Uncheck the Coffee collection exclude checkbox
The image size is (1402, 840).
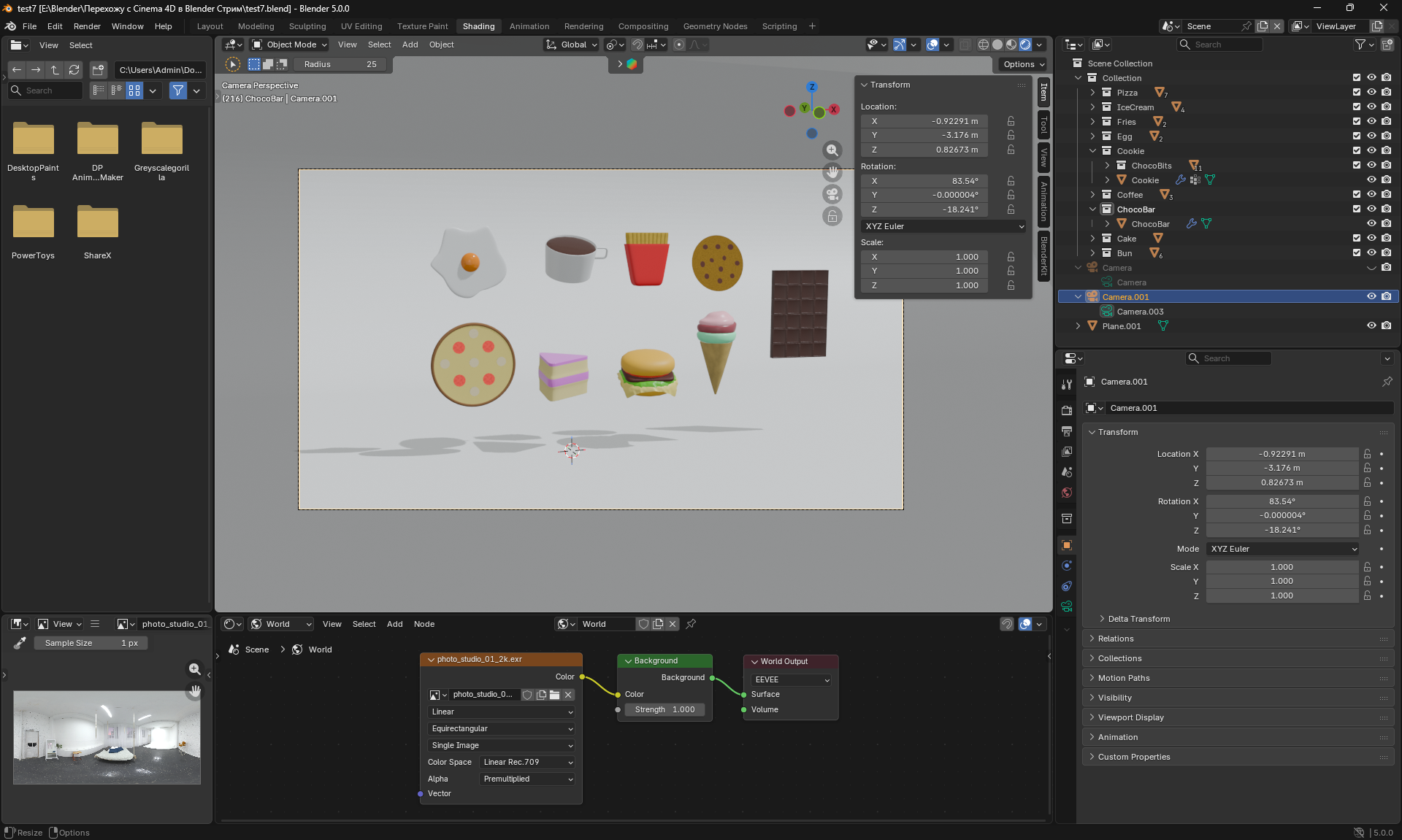(x=1357, y=195)
